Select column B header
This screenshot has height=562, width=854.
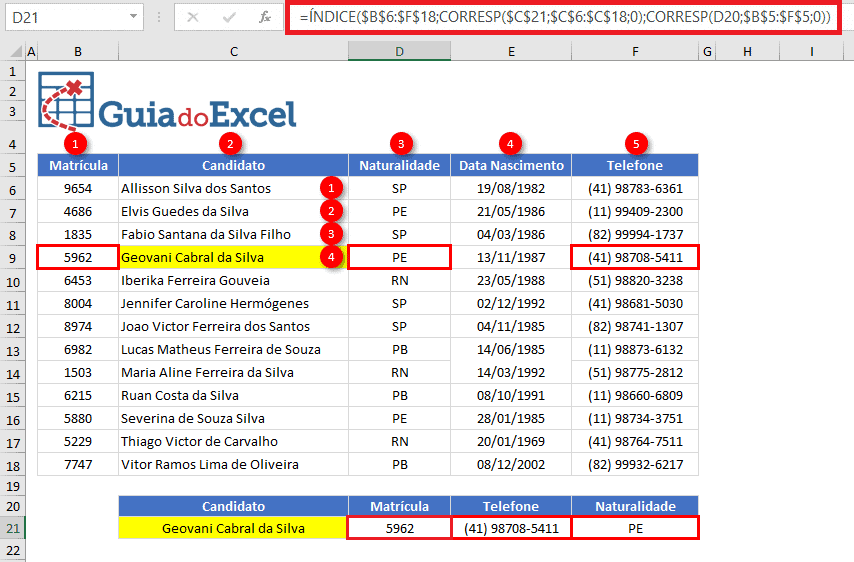(78, 52)
